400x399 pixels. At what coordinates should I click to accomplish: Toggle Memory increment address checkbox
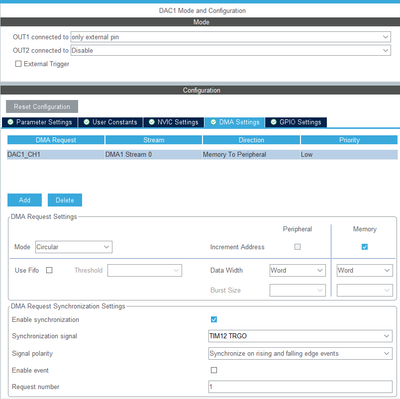point(365,247)
